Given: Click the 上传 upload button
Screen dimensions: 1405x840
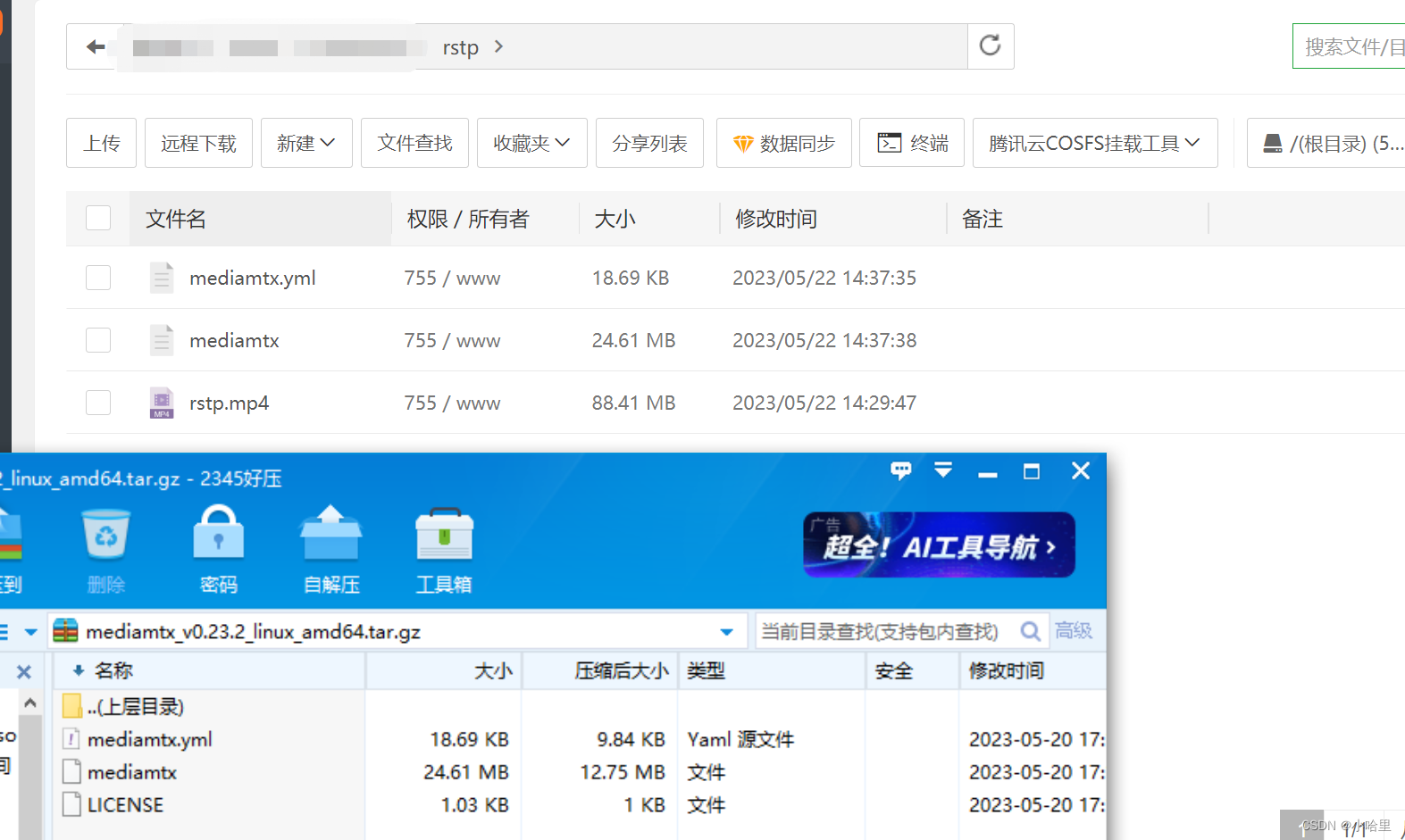Looking at the screenshot, I should [x=101, y=143].
